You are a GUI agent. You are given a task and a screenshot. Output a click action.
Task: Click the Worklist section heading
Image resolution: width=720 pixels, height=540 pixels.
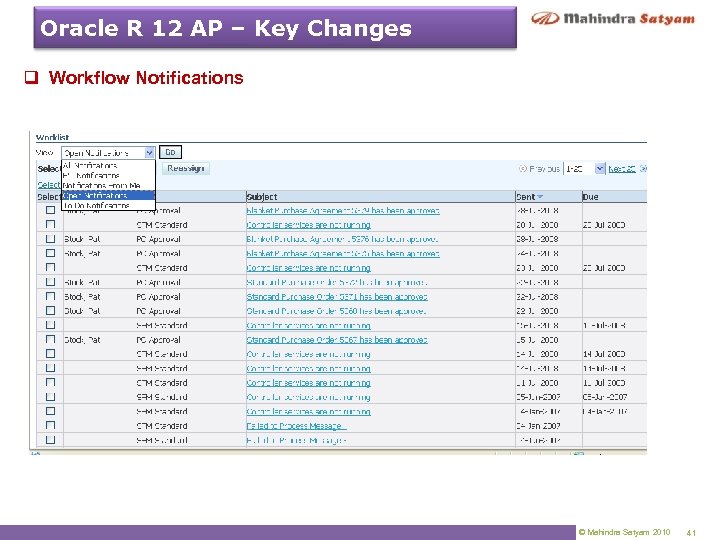coord(52,137)
